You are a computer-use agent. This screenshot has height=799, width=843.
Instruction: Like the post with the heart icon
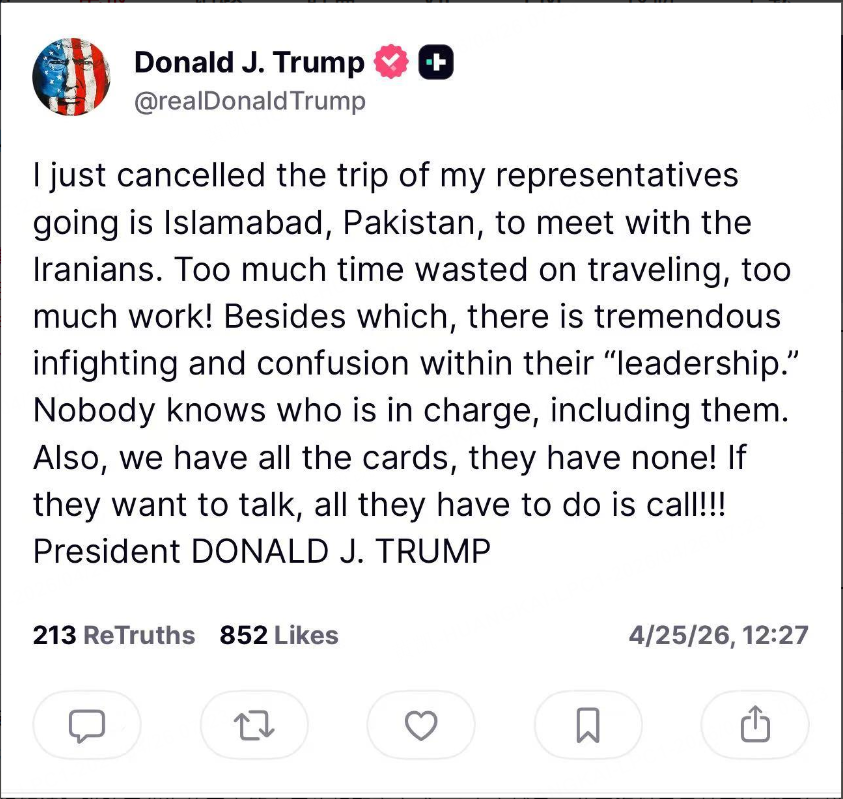(421, 725)
